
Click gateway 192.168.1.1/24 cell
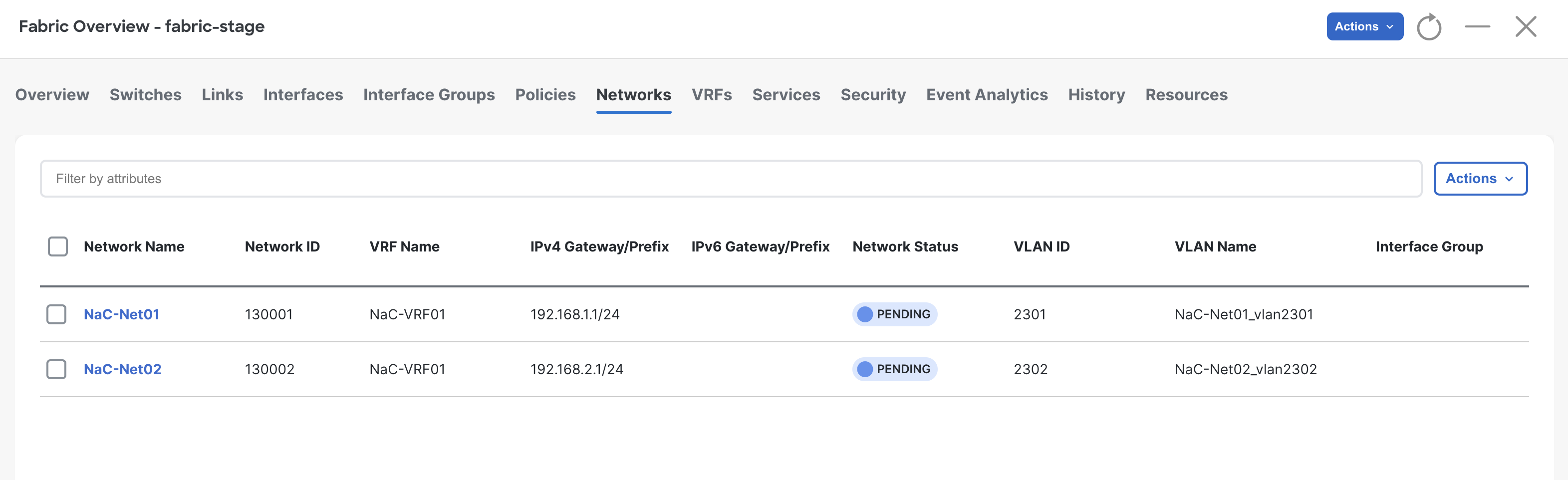(574, 314)
